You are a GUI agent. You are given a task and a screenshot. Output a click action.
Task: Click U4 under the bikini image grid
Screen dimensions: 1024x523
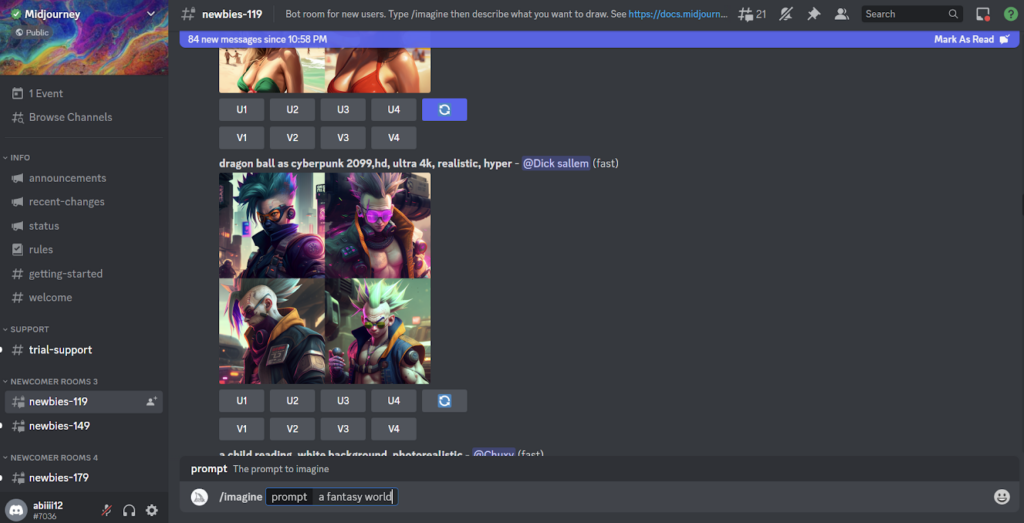[394, 110]
